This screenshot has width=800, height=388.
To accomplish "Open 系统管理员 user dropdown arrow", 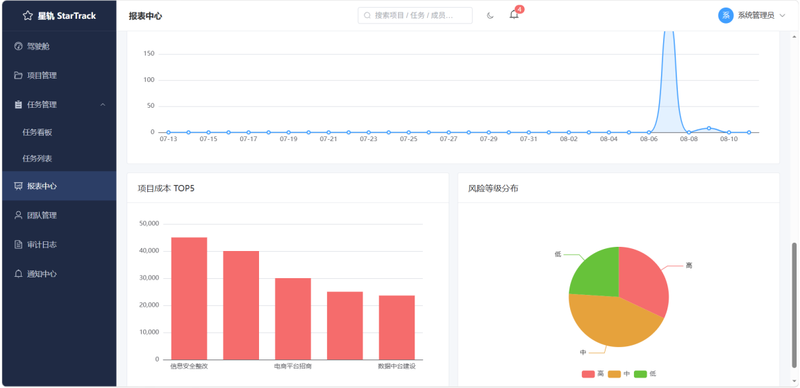I will pos(782,16).
